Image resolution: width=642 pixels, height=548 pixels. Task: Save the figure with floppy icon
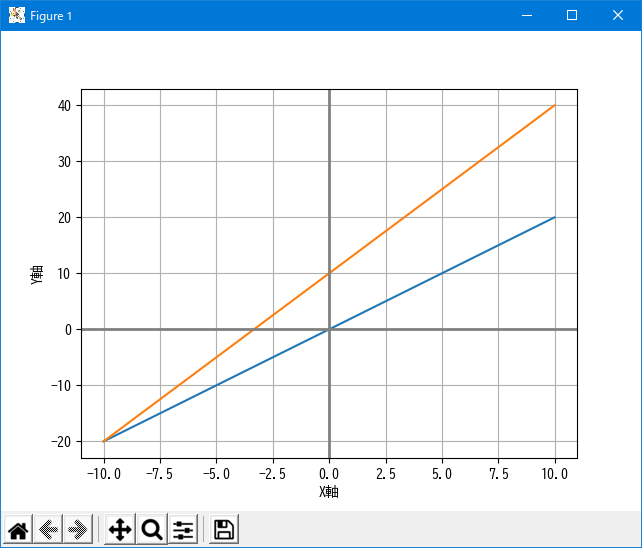(224, 530)
